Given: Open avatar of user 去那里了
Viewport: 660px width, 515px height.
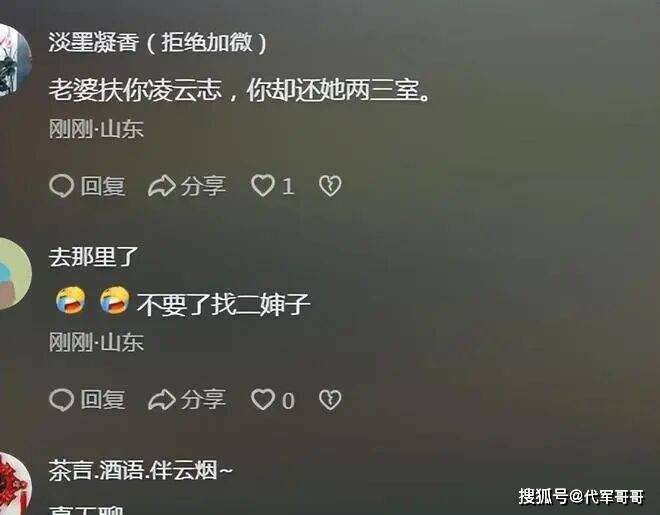Looking at the screenshot, I should [15, 273].
